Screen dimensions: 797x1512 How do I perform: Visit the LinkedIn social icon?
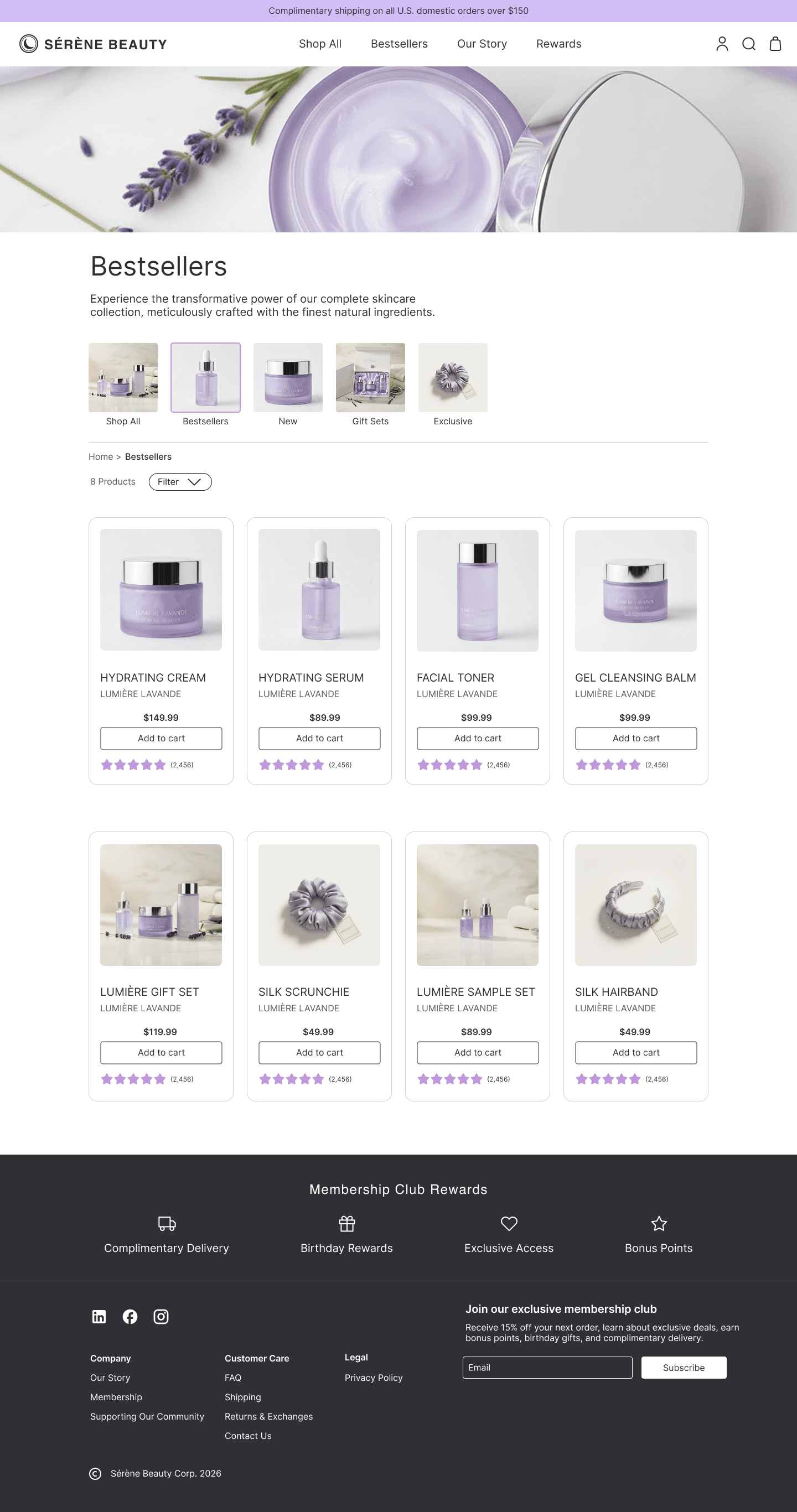point(99,1317)
